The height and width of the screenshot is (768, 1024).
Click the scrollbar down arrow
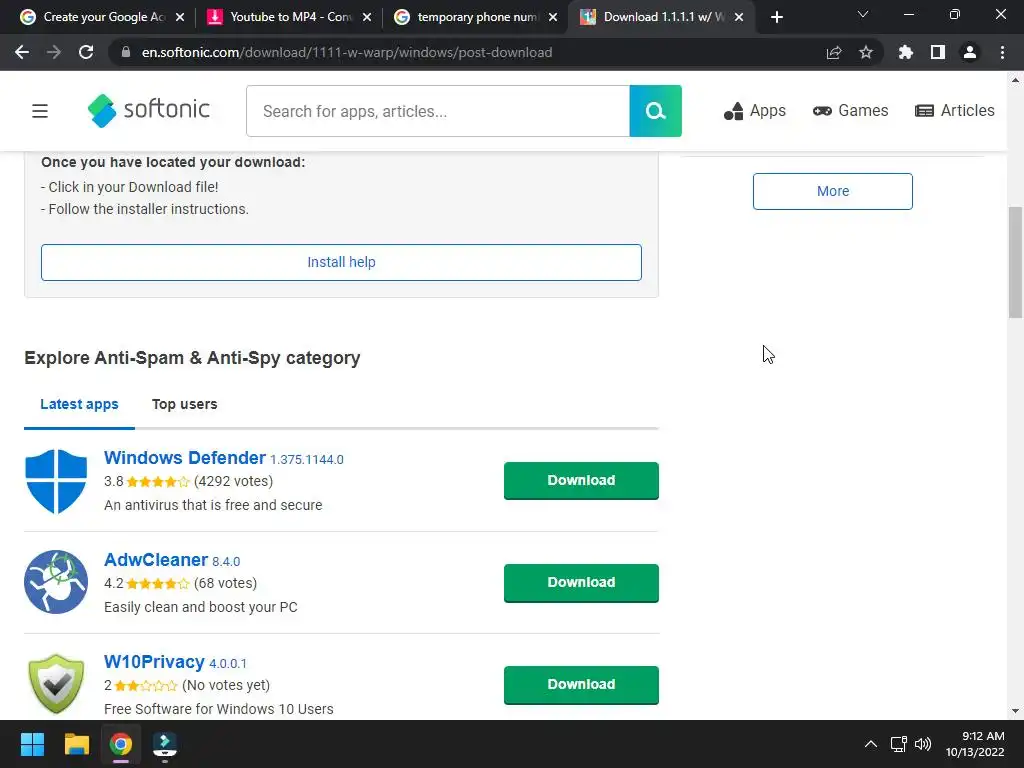1015,711
